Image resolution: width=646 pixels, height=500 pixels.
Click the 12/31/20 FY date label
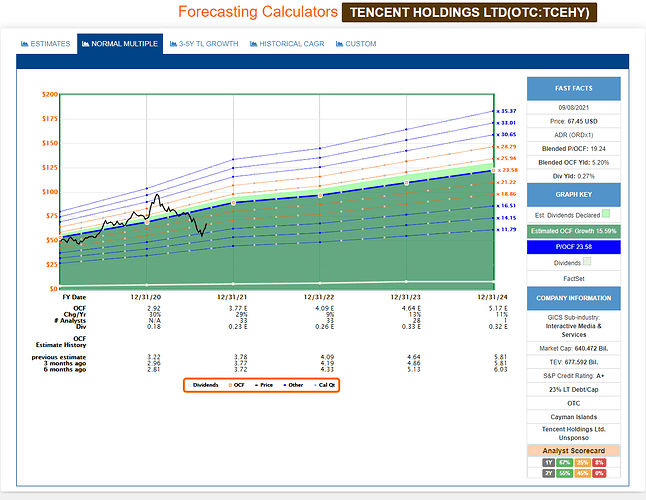point(146,297)
